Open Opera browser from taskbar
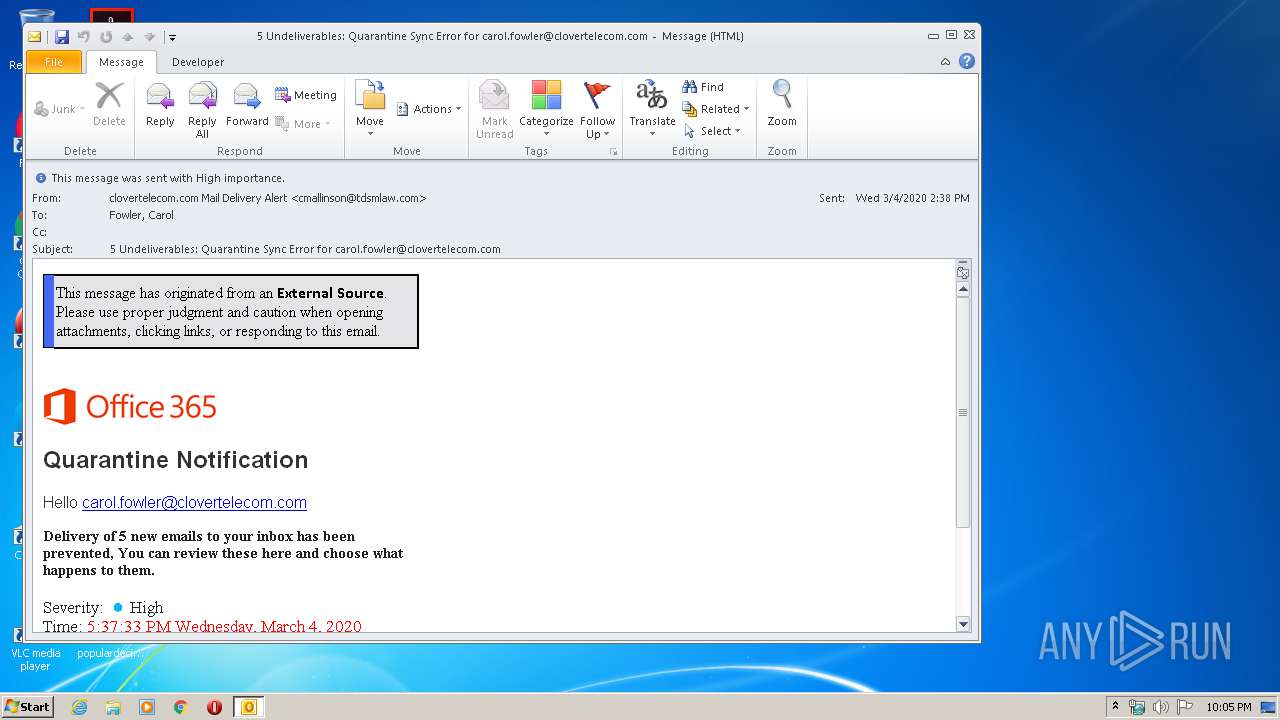1280x720 pixels. (214, 707)
